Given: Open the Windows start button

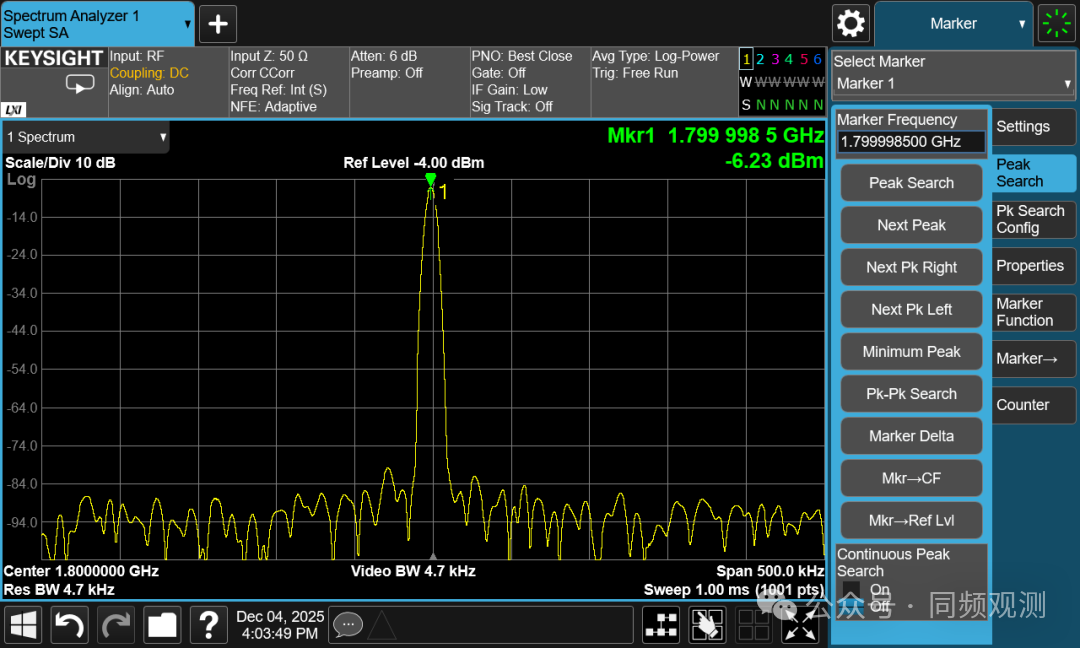Looking at the screenshot, I should pyautogui.click(x=23, y=626).
